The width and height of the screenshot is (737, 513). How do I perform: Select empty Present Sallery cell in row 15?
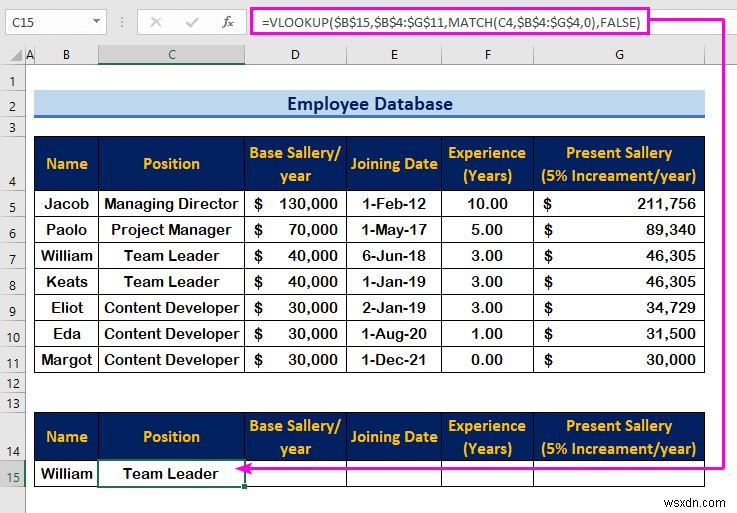pos(619,474)
